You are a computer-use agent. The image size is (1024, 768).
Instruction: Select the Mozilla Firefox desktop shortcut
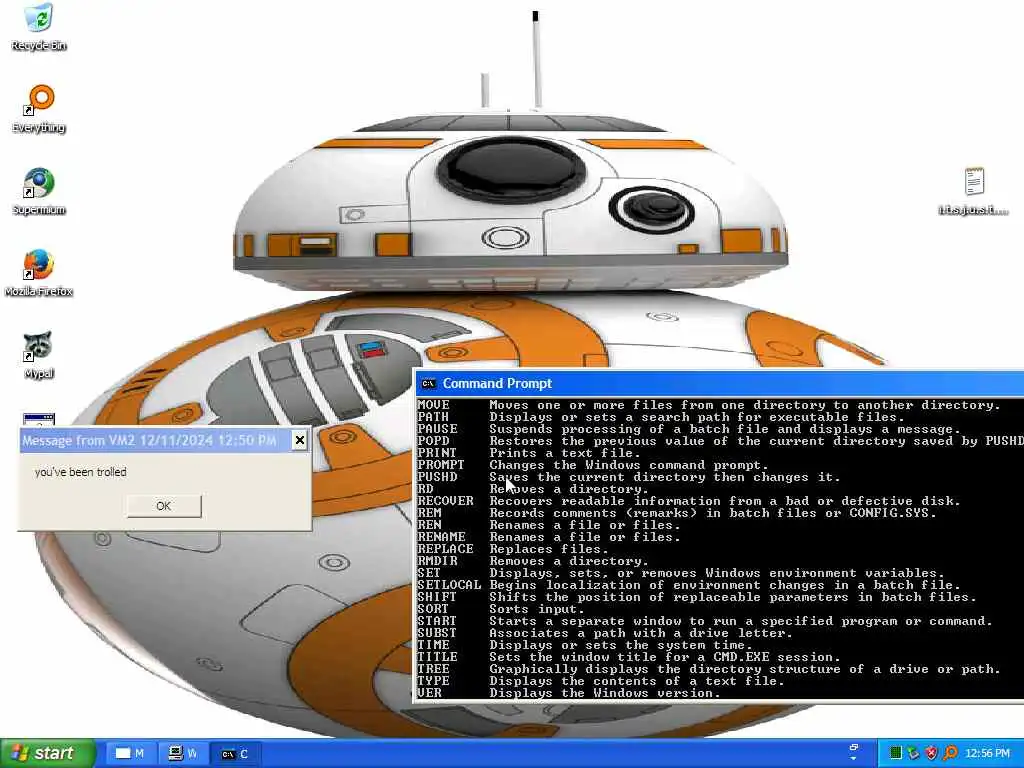[39, 272]
